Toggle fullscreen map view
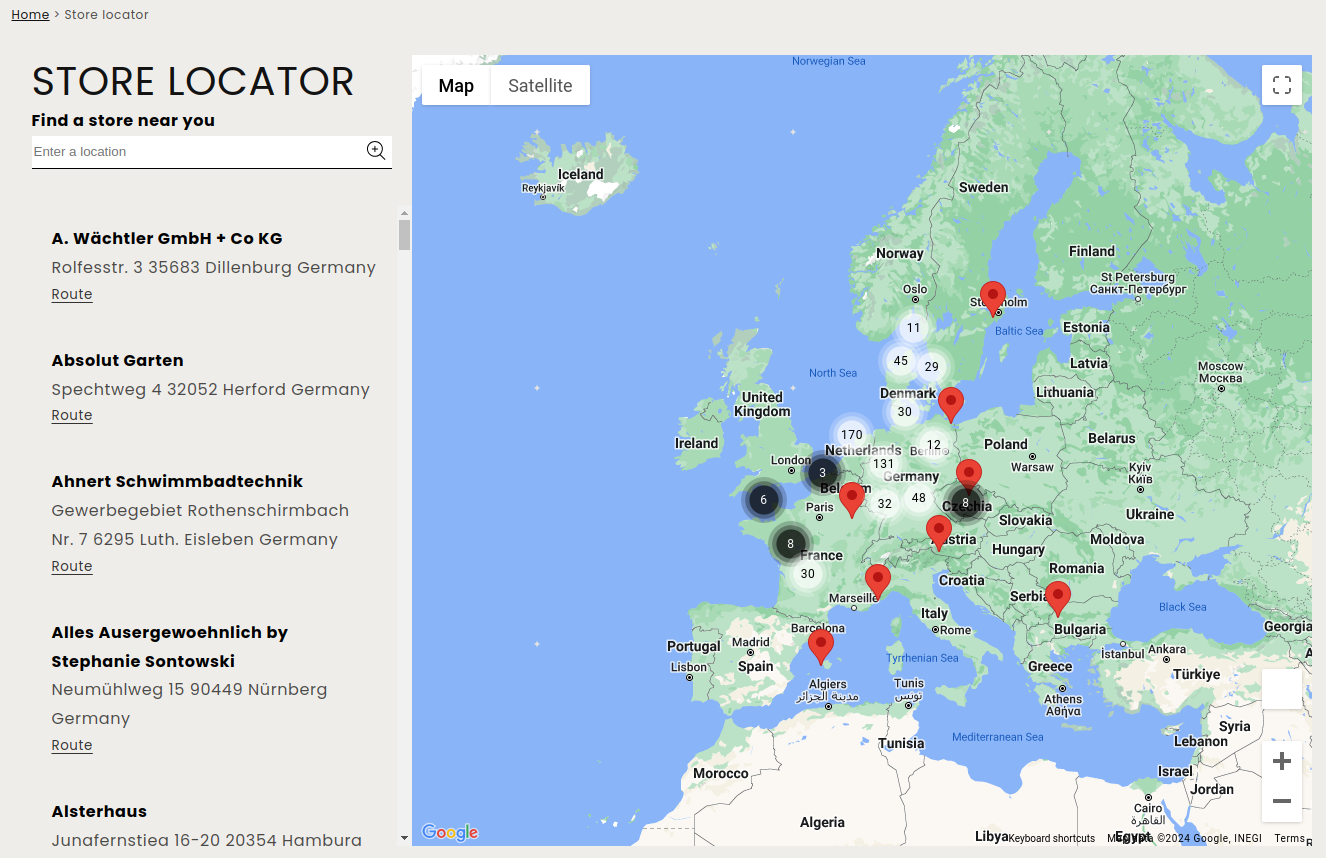This screenshot has height=858, width=1326. 1282,85
